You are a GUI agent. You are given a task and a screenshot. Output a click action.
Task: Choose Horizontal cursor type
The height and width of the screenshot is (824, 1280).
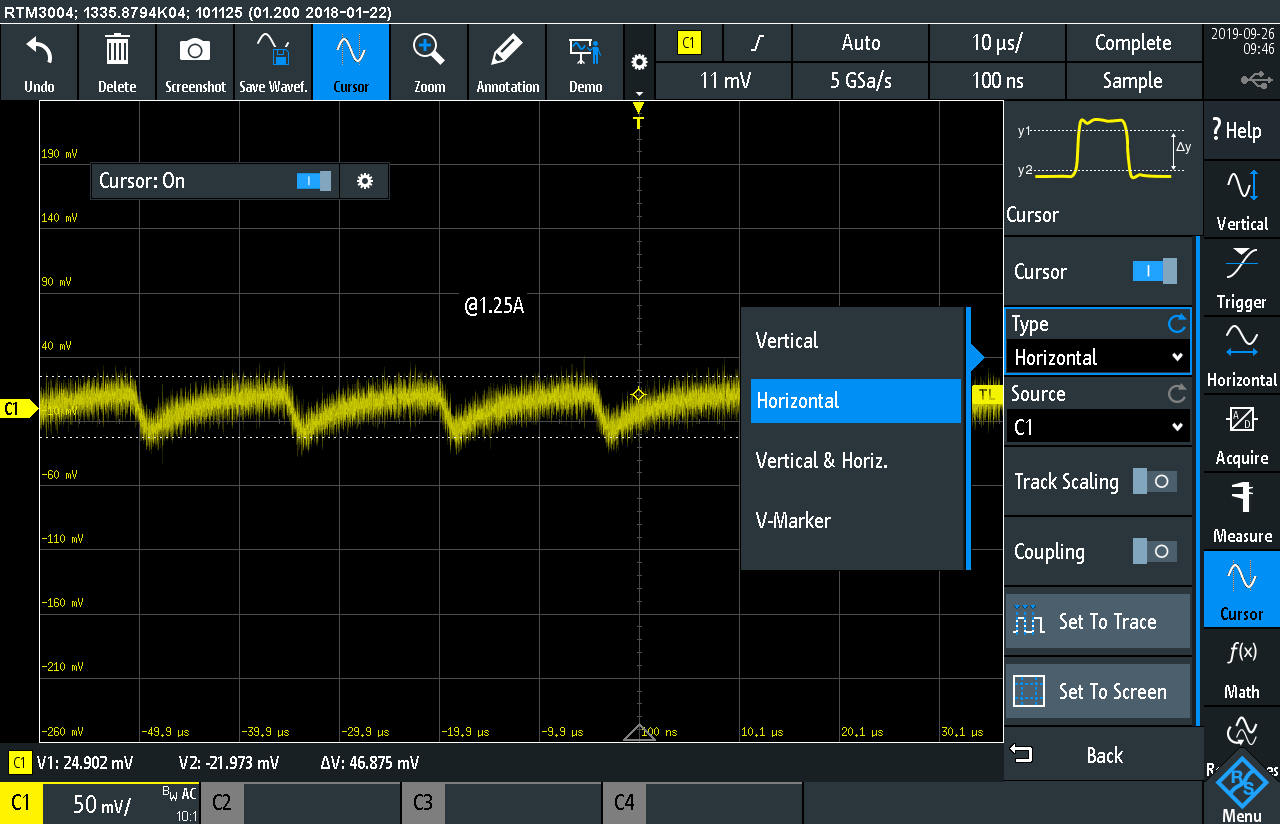click(855, 400)
